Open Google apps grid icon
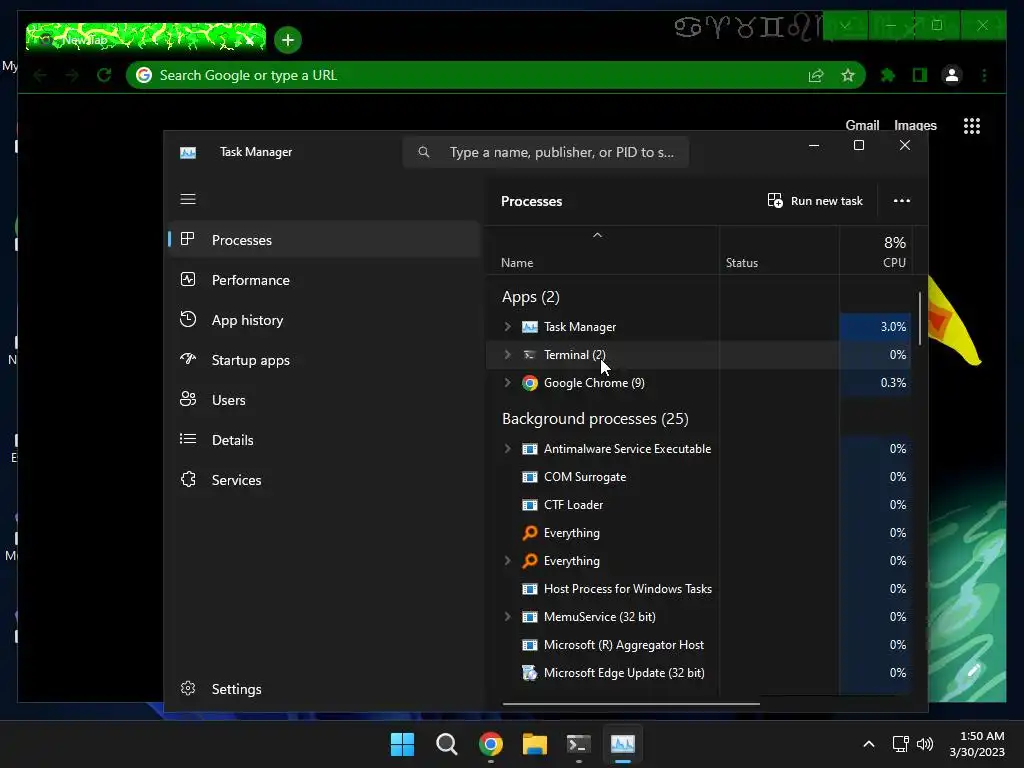The width and height of the screenshot is (1024, 768). point(972,126)
